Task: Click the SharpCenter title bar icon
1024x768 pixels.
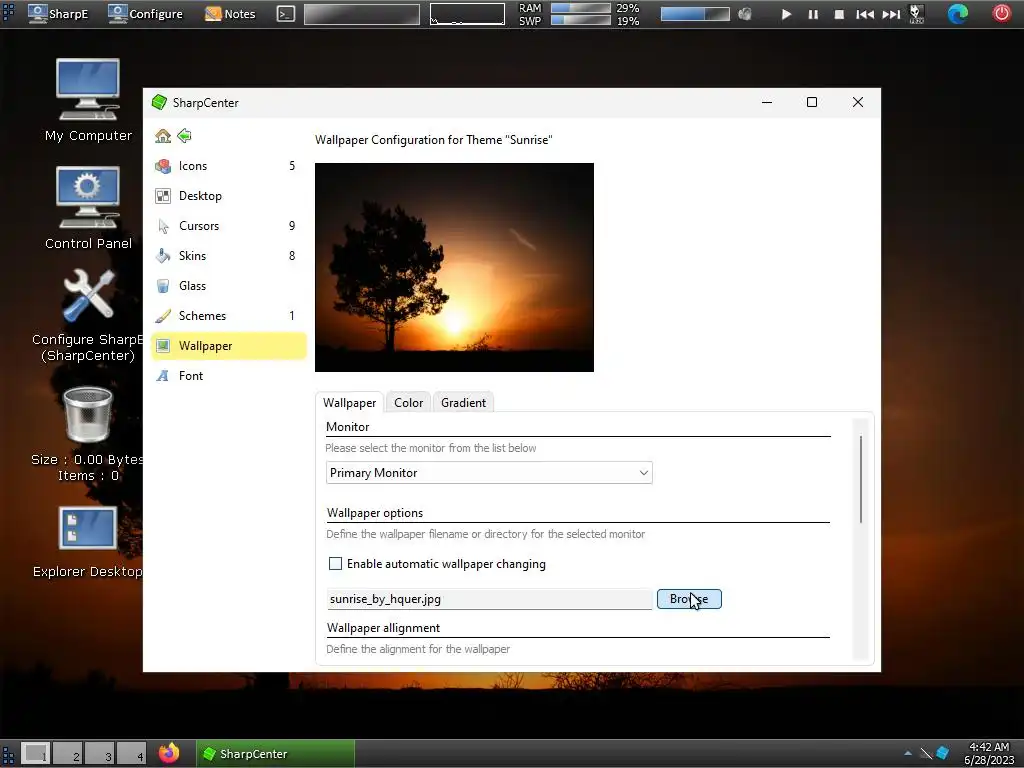Action: point(159,103)
